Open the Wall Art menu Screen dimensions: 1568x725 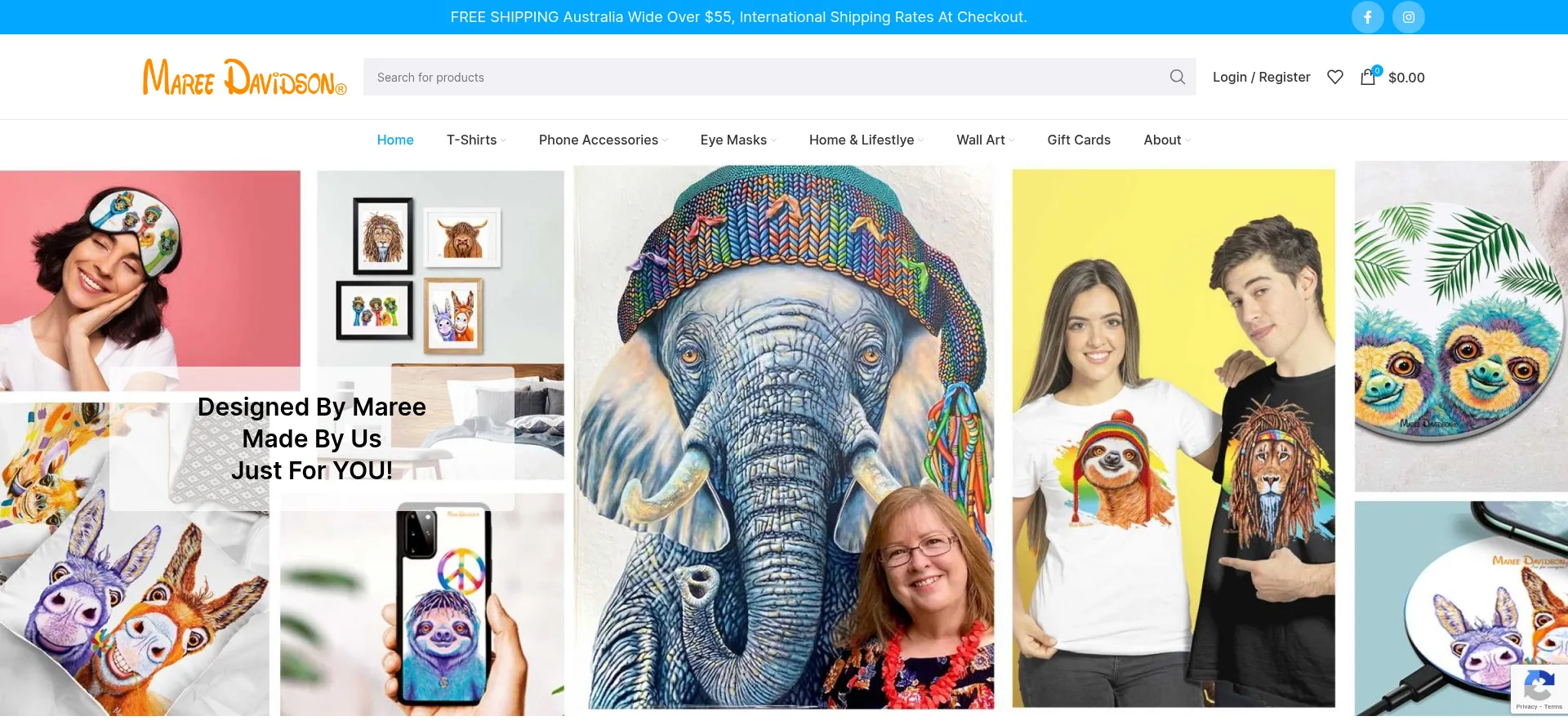985,140
